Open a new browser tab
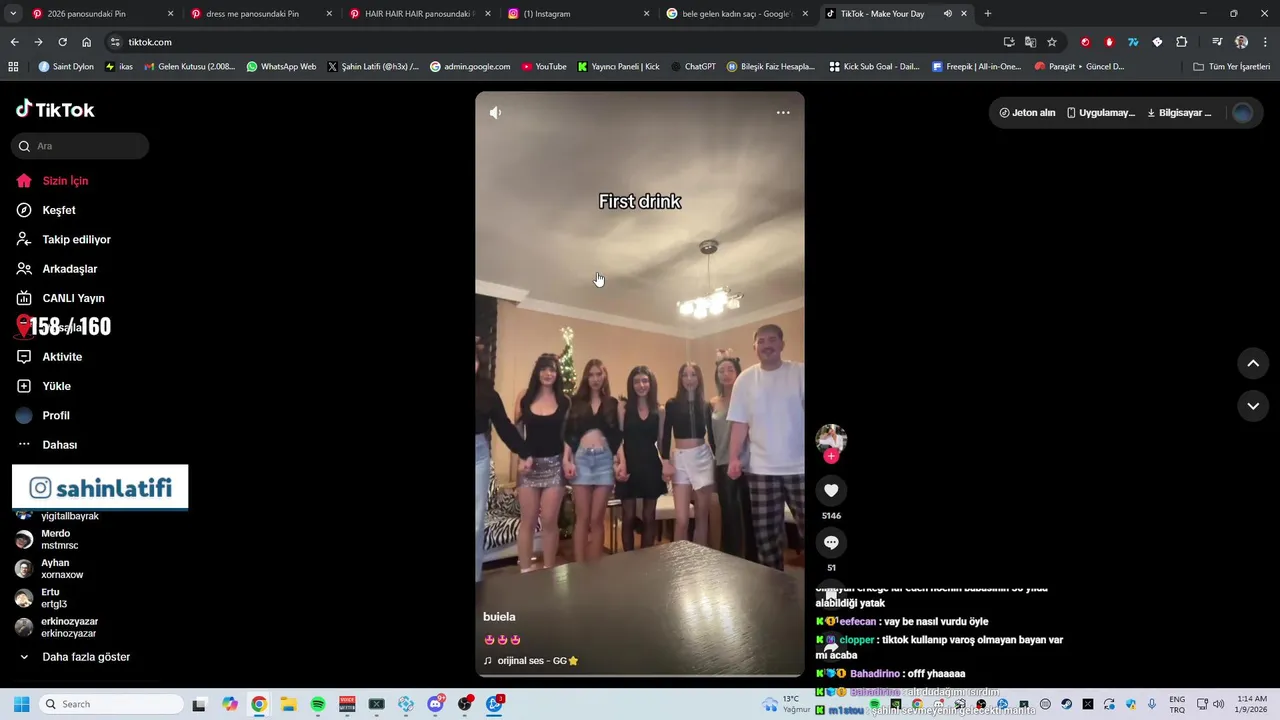The height and width of the screenshot is (720, 1280). point(988,14)
